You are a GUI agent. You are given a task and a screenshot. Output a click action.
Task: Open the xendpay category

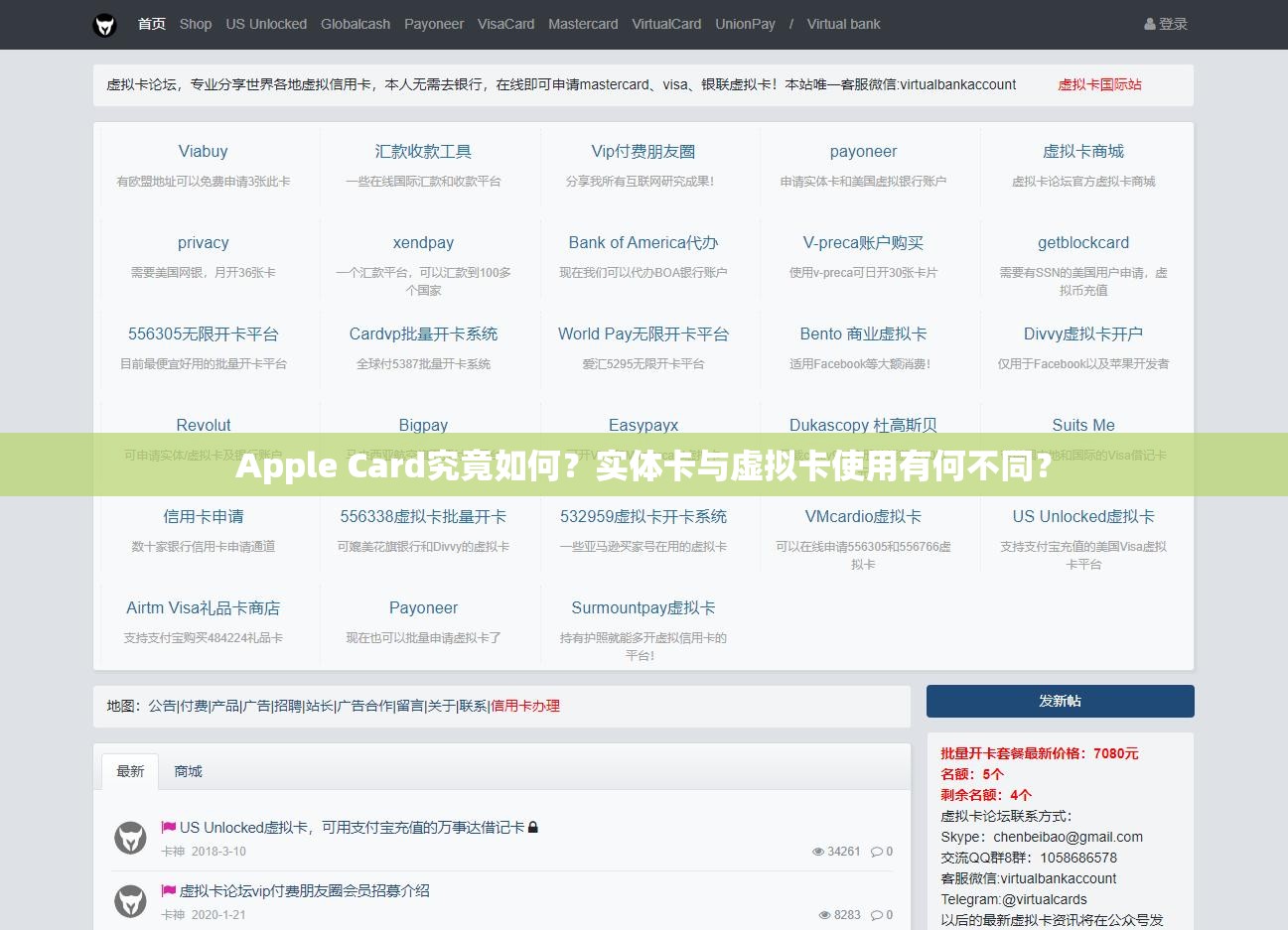click(423, 242)
